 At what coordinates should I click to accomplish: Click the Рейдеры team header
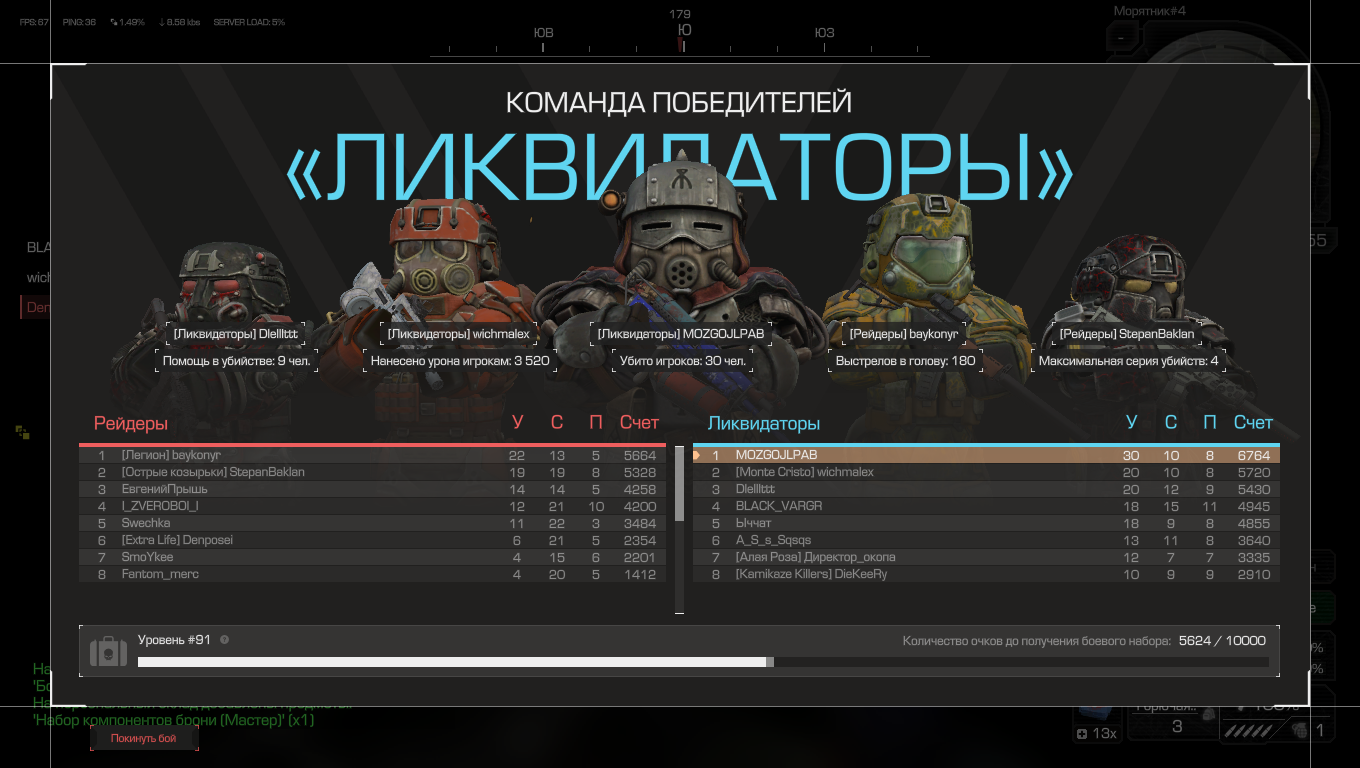[x=131, y=423]
